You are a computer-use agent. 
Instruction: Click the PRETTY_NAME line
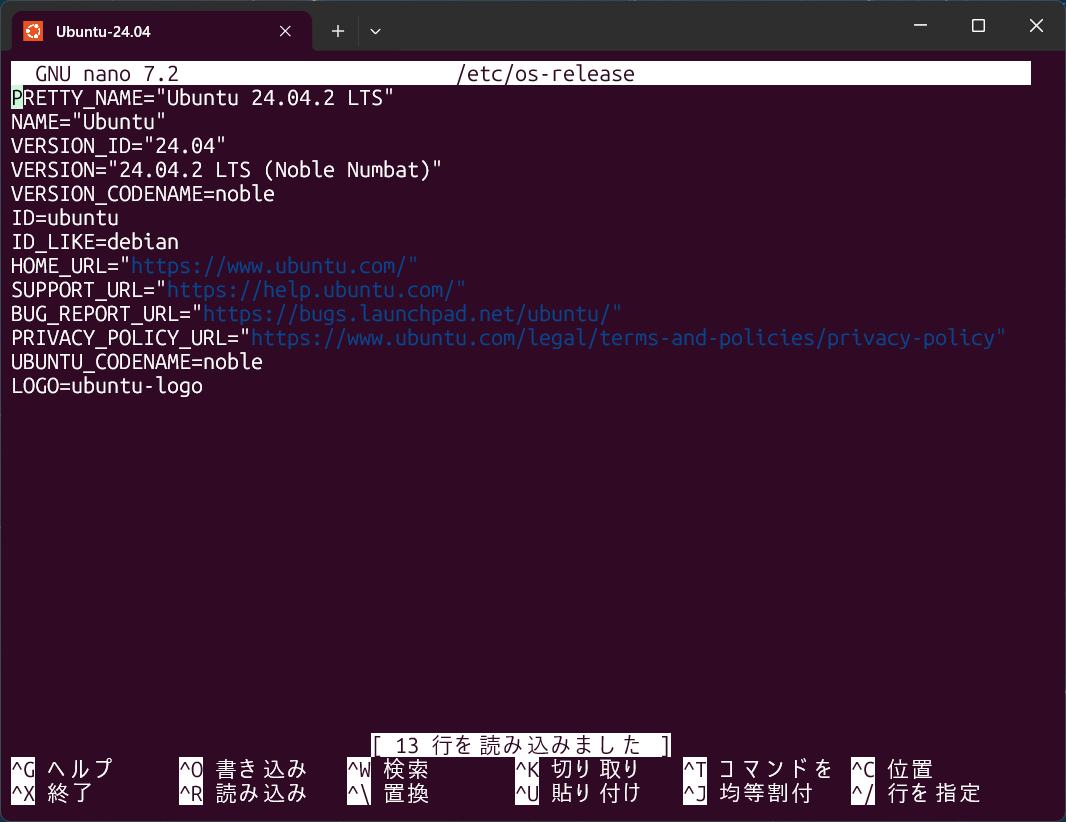pyautogui.click(x=203, y=98)
